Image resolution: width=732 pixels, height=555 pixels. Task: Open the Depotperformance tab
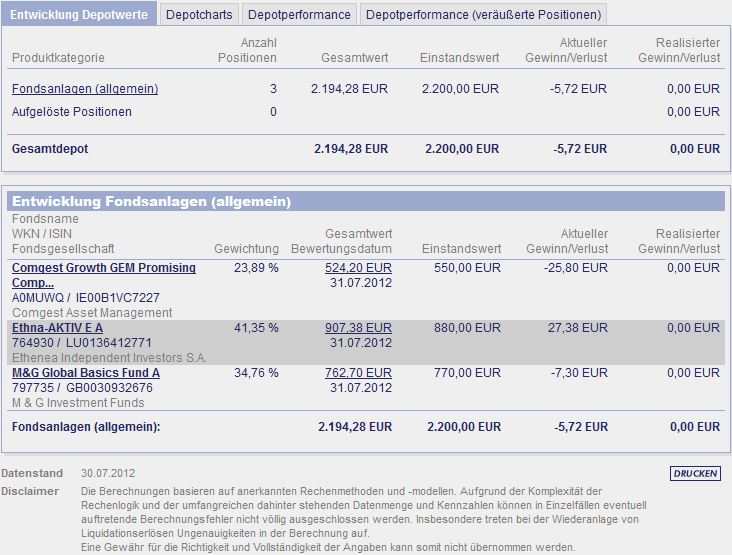pos(299,14)
